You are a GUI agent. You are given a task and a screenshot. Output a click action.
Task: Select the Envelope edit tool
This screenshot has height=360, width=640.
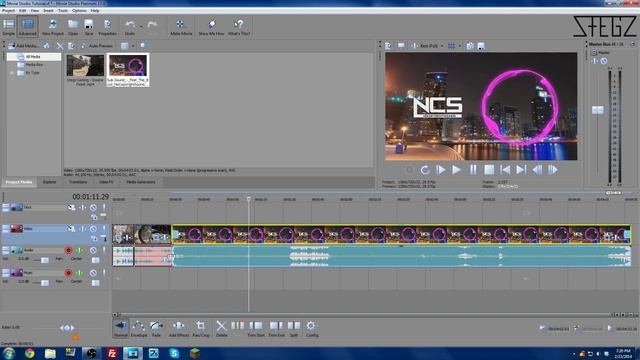coord(139,329)
